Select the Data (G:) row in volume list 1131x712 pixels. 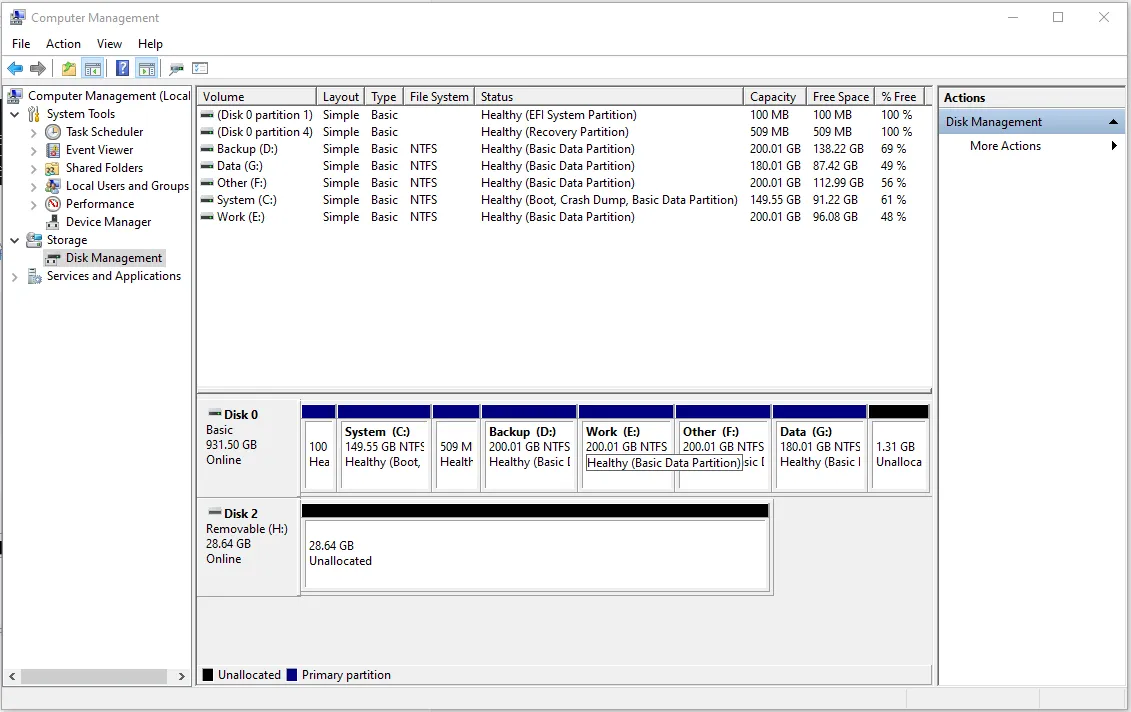point(563,166)
